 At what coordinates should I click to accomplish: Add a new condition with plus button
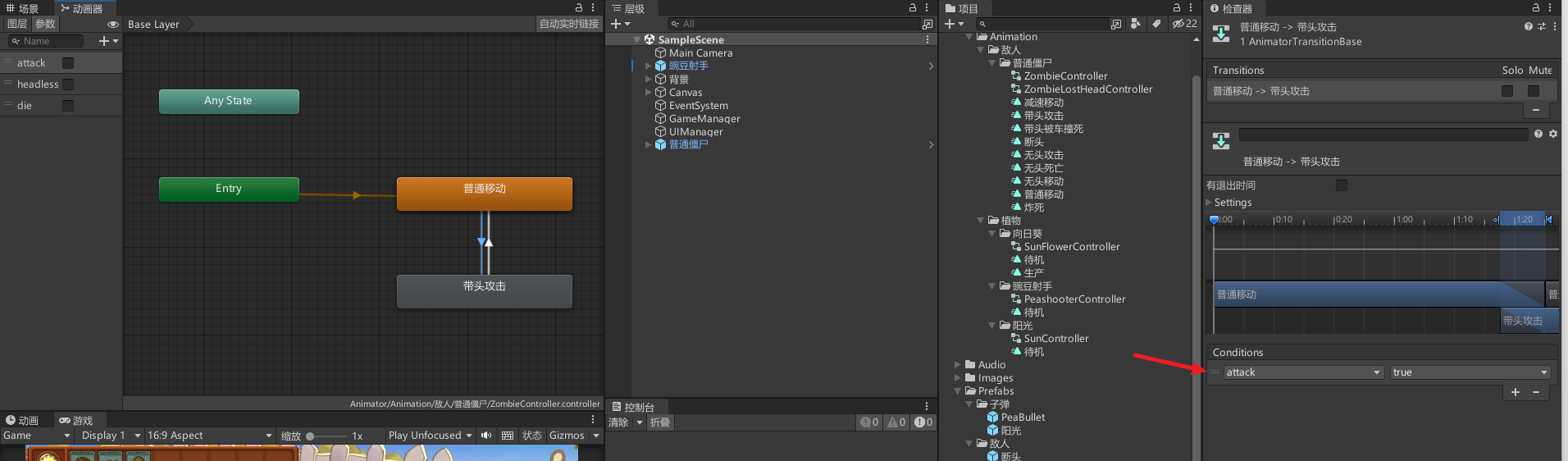[1516, 392]
